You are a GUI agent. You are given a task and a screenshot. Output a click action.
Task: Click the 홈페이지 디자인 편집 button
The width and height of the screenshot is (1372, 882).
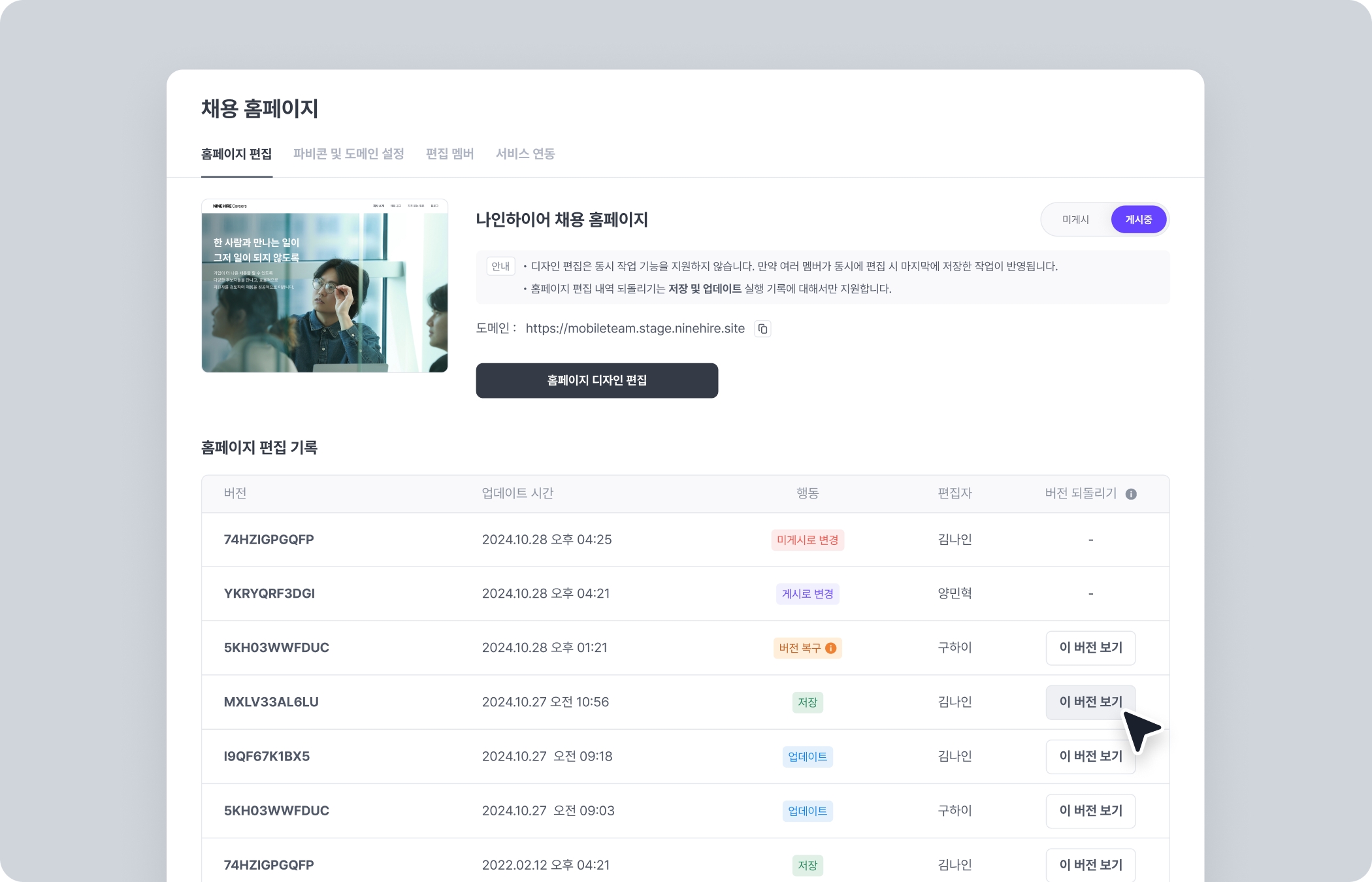pos(596,380)
